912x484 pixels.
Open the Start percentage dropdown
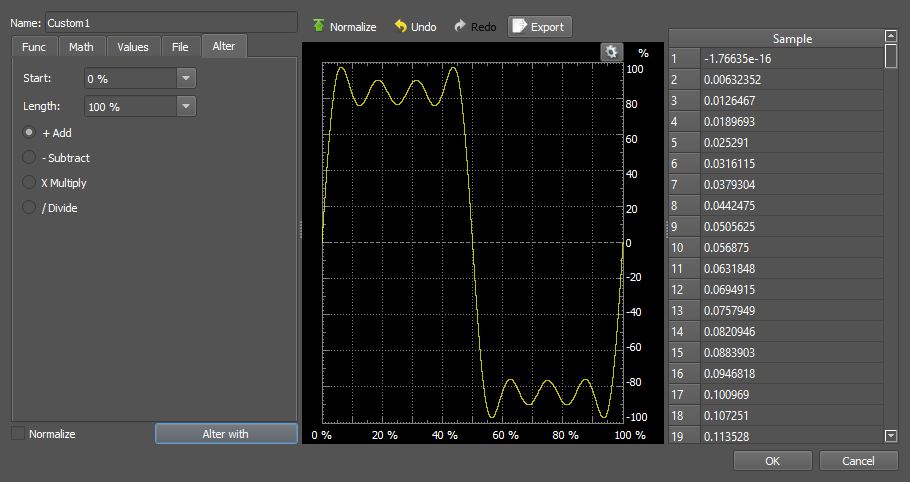[186, 79]
